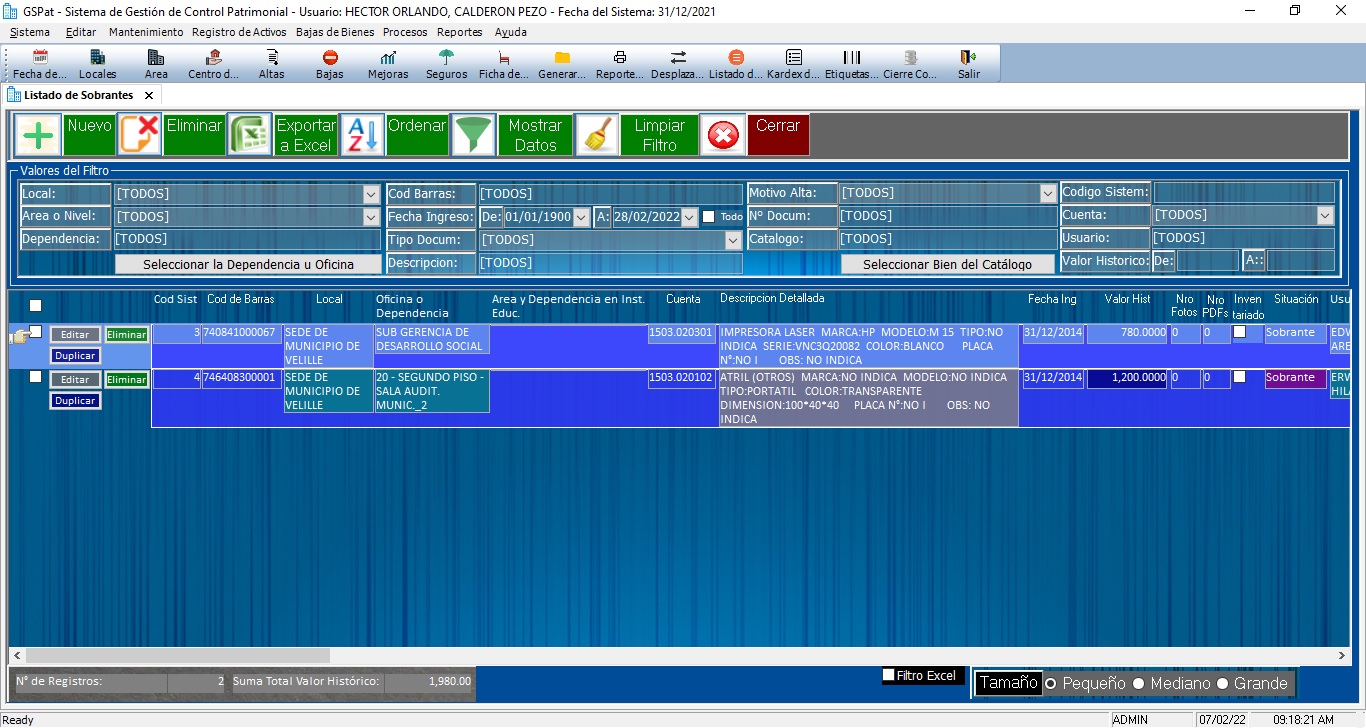Screen dimensions: 1366x728
Task: Click the red X close icon beside Cerrar
Action: pos(722,135)
